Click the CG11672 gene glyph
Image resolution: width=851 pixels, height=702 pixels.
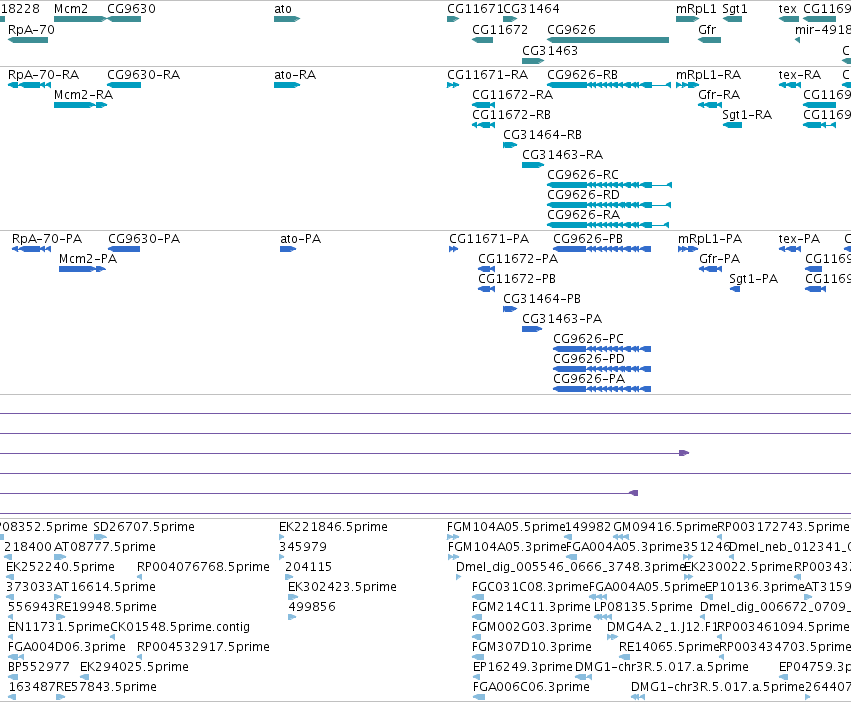(482, 40)
